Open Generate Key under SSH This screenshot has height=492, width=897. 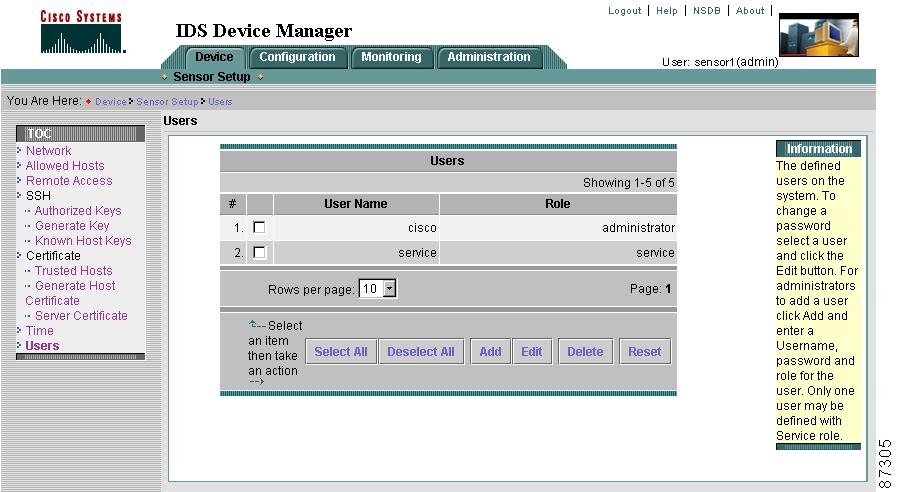[72, 225]
